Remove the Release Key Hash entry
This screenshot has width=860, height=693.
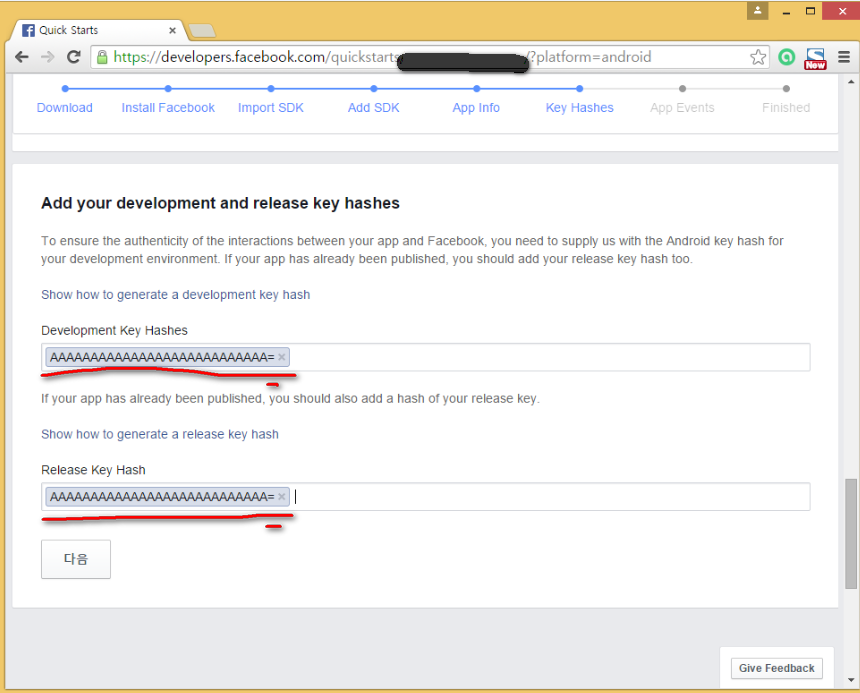click(x=281, y=497)
